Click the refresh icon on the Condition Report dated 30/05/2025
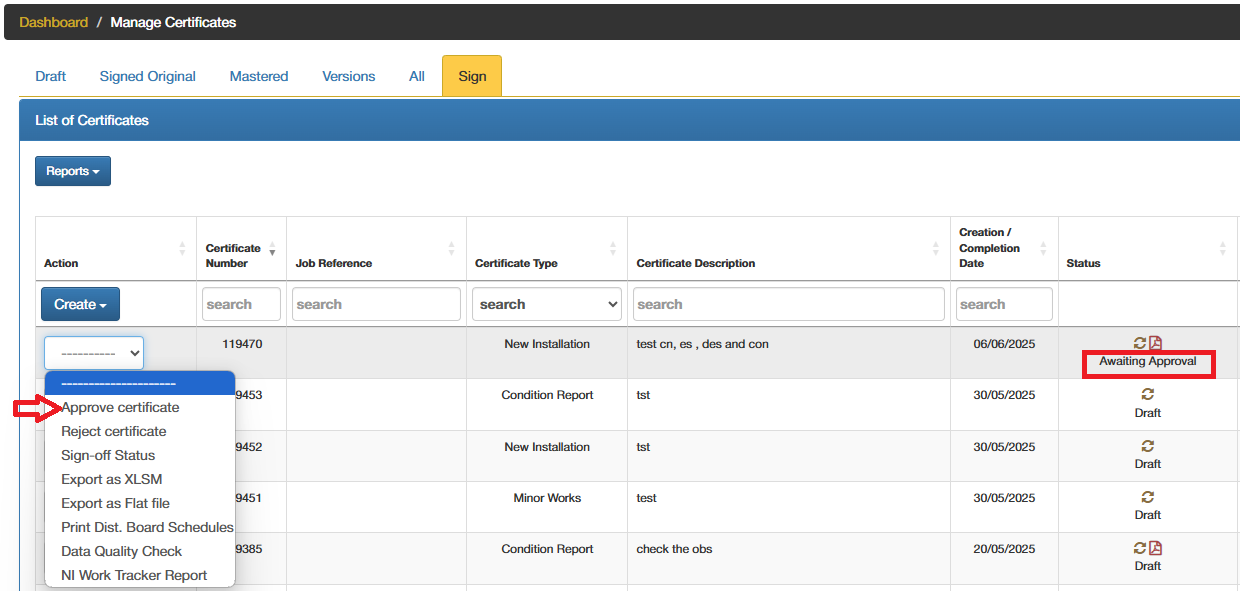This screenshot has width=1240, height=591. point(1147,394)
